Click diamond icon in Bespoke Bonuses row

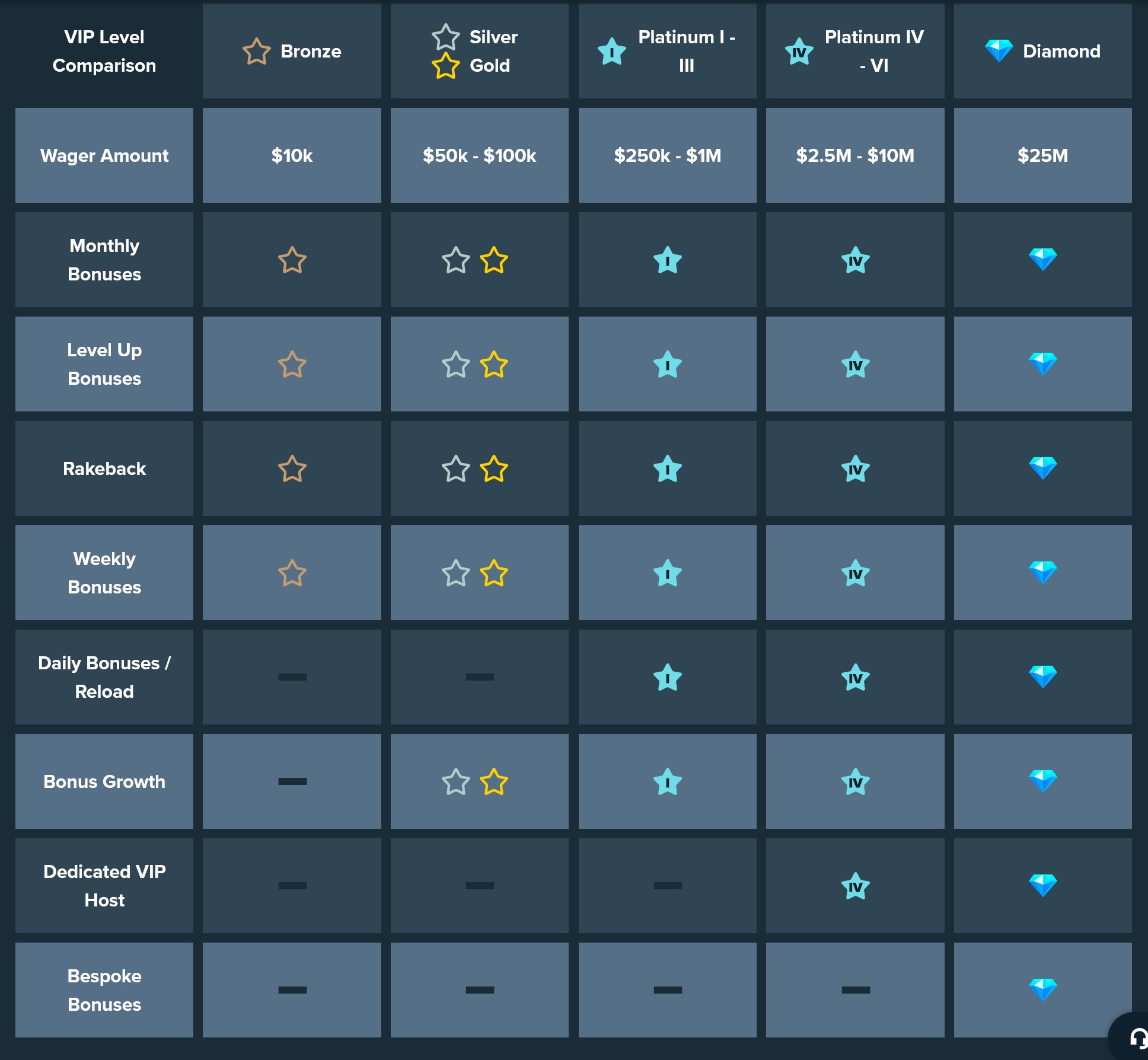pos(1042,989)
